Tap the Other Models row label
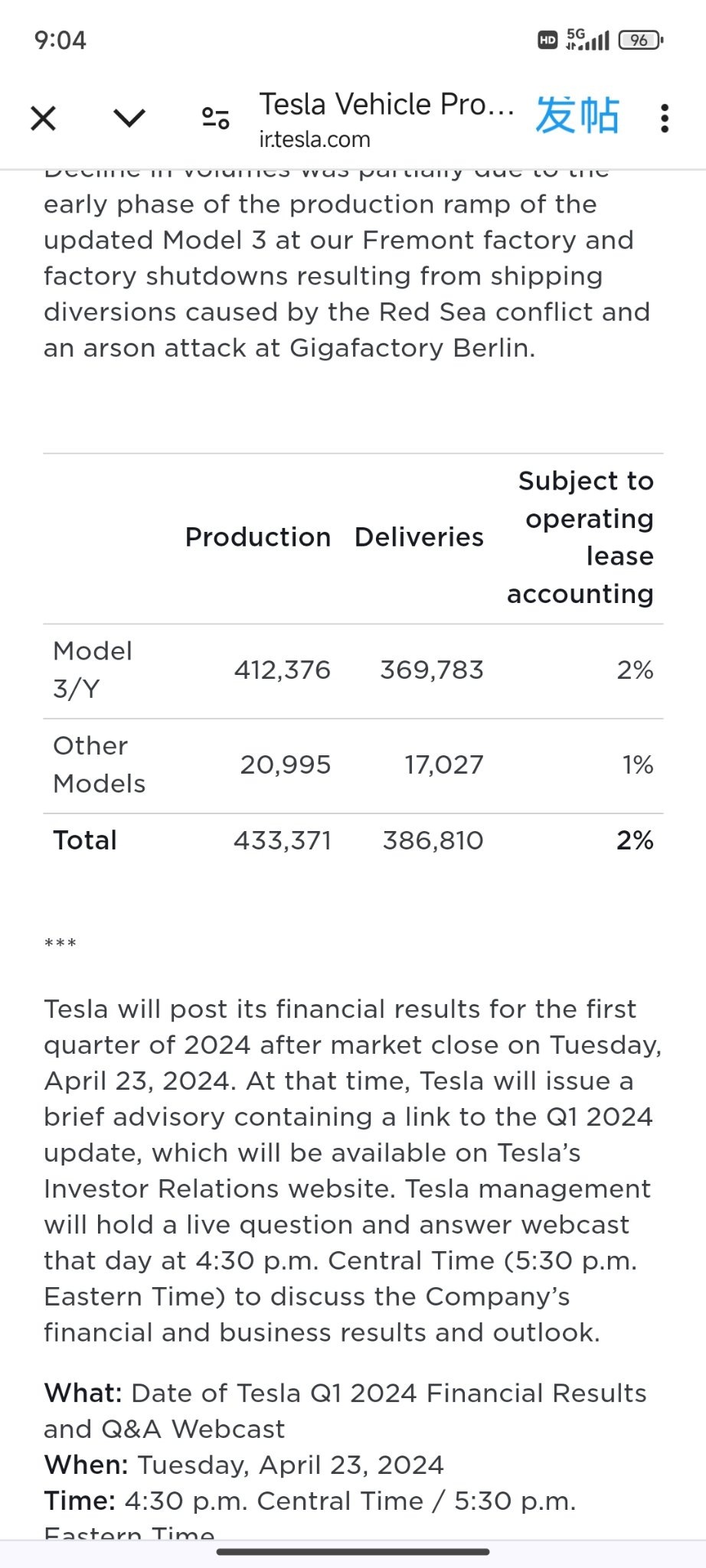 (99, 764)
